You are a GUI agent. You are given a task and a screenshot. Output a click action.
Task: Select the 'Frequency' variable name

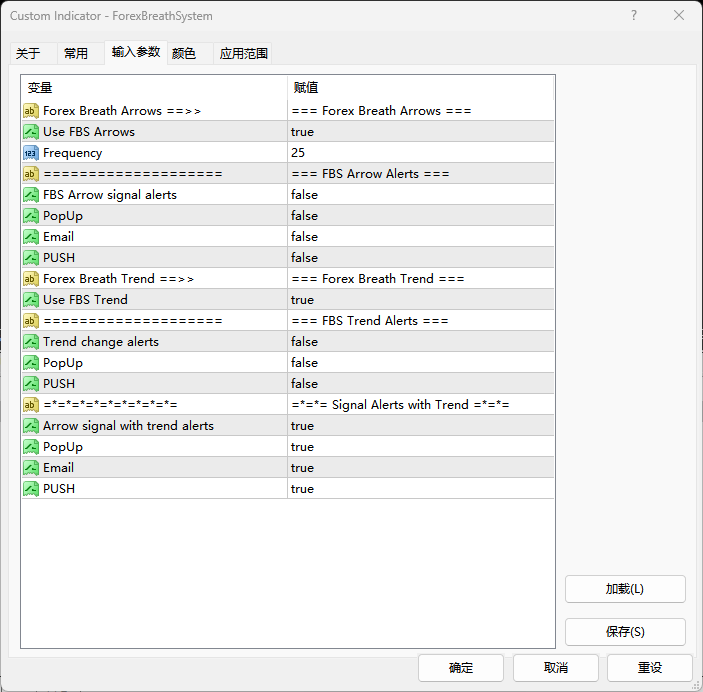coord(73,153)
